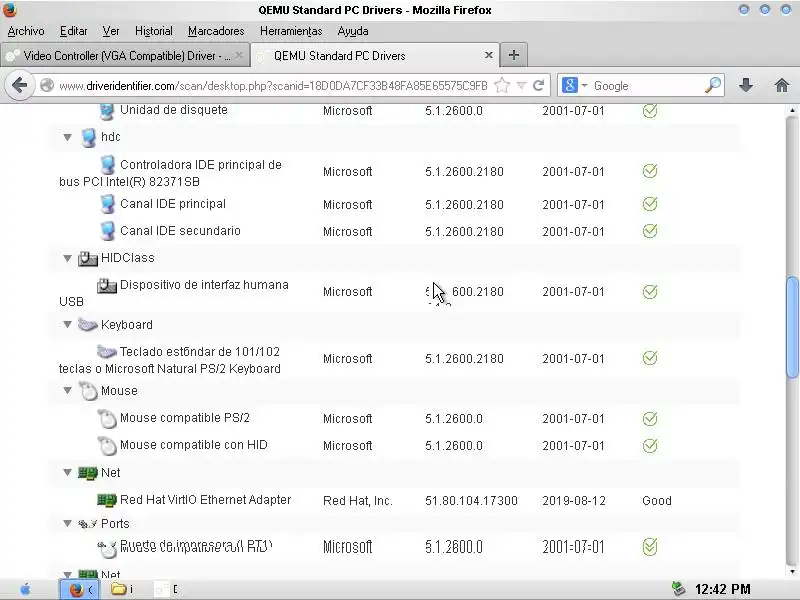The image size is (800, 600).
Task: Bookmark this page with the star icon
Action: [x=502, y=85]
